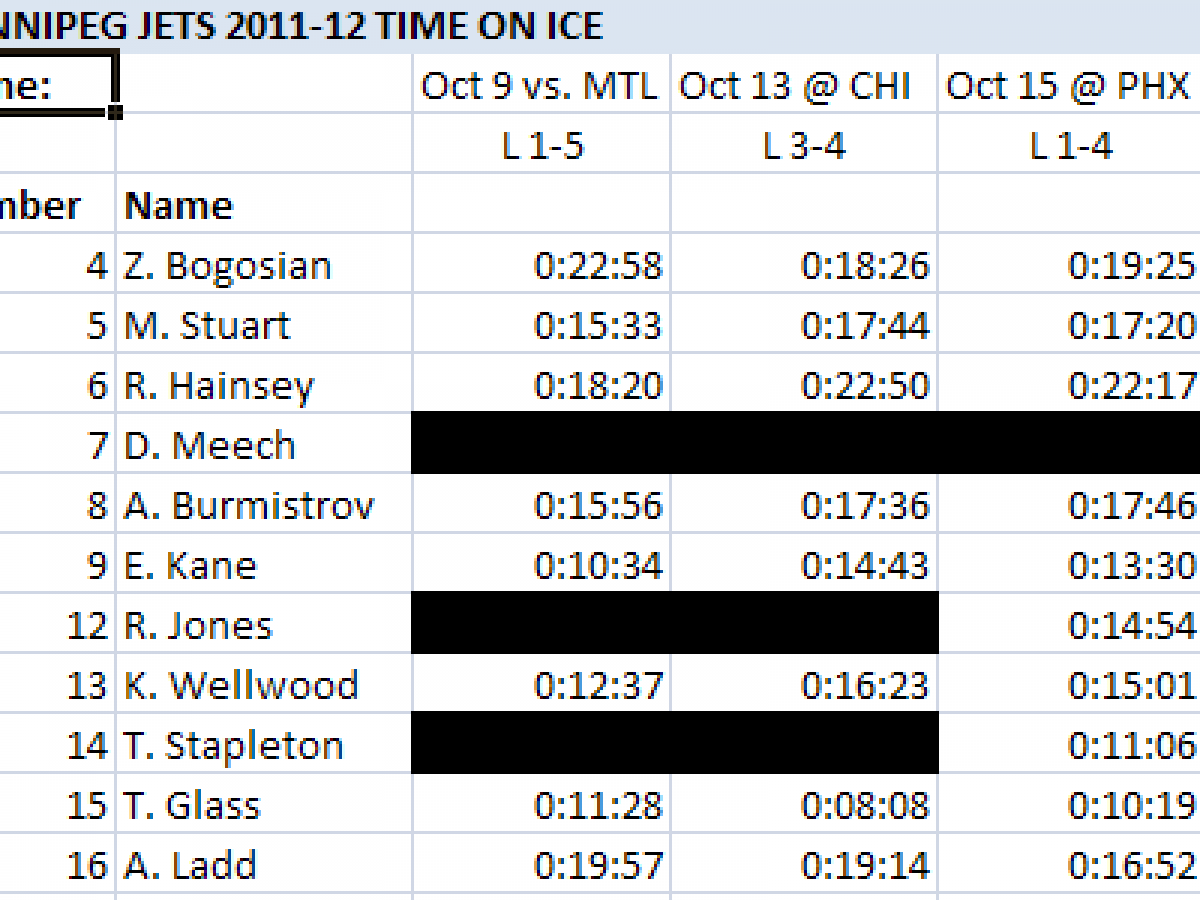
Task: Select the Oct 9 vs. MTL header cell
Action: click(x=540, y=86)
